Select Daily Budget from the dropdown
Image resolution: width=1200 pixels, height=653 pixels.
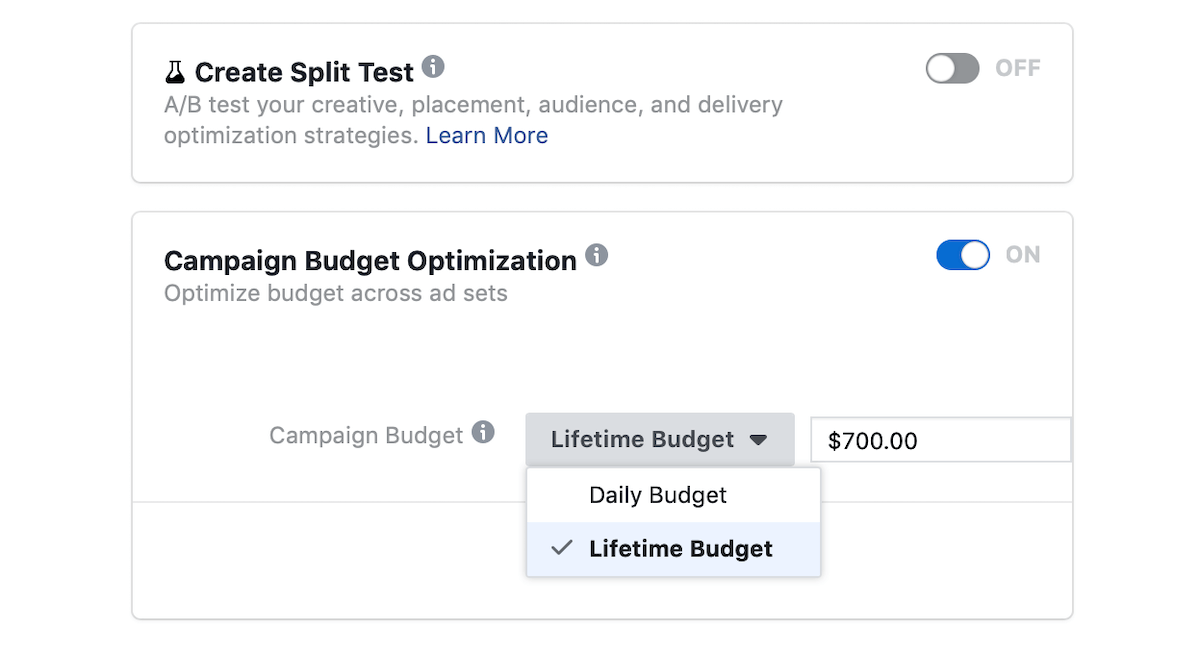point(672,494)
